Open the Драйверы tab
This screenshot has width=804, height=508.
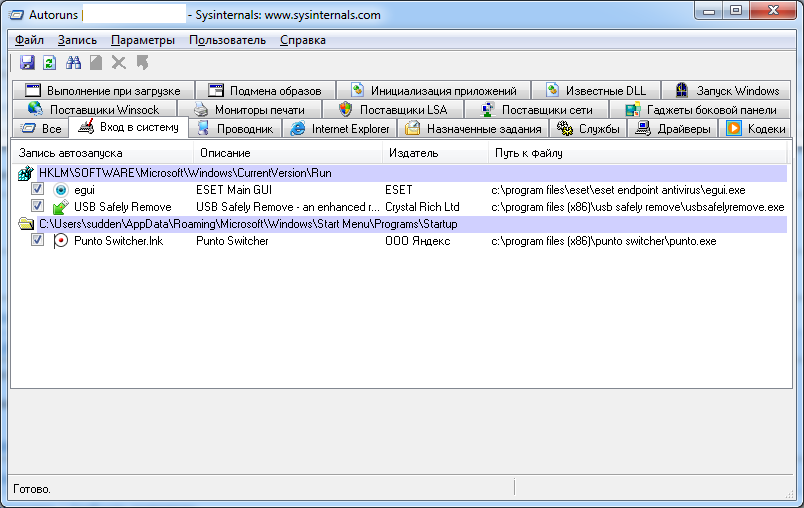[x=674, y=129]
